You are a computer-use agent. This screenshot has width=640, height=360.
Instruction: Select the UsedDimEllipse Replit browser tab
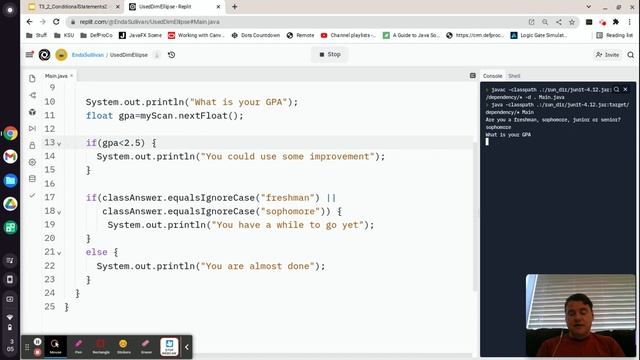coord(174,7)
